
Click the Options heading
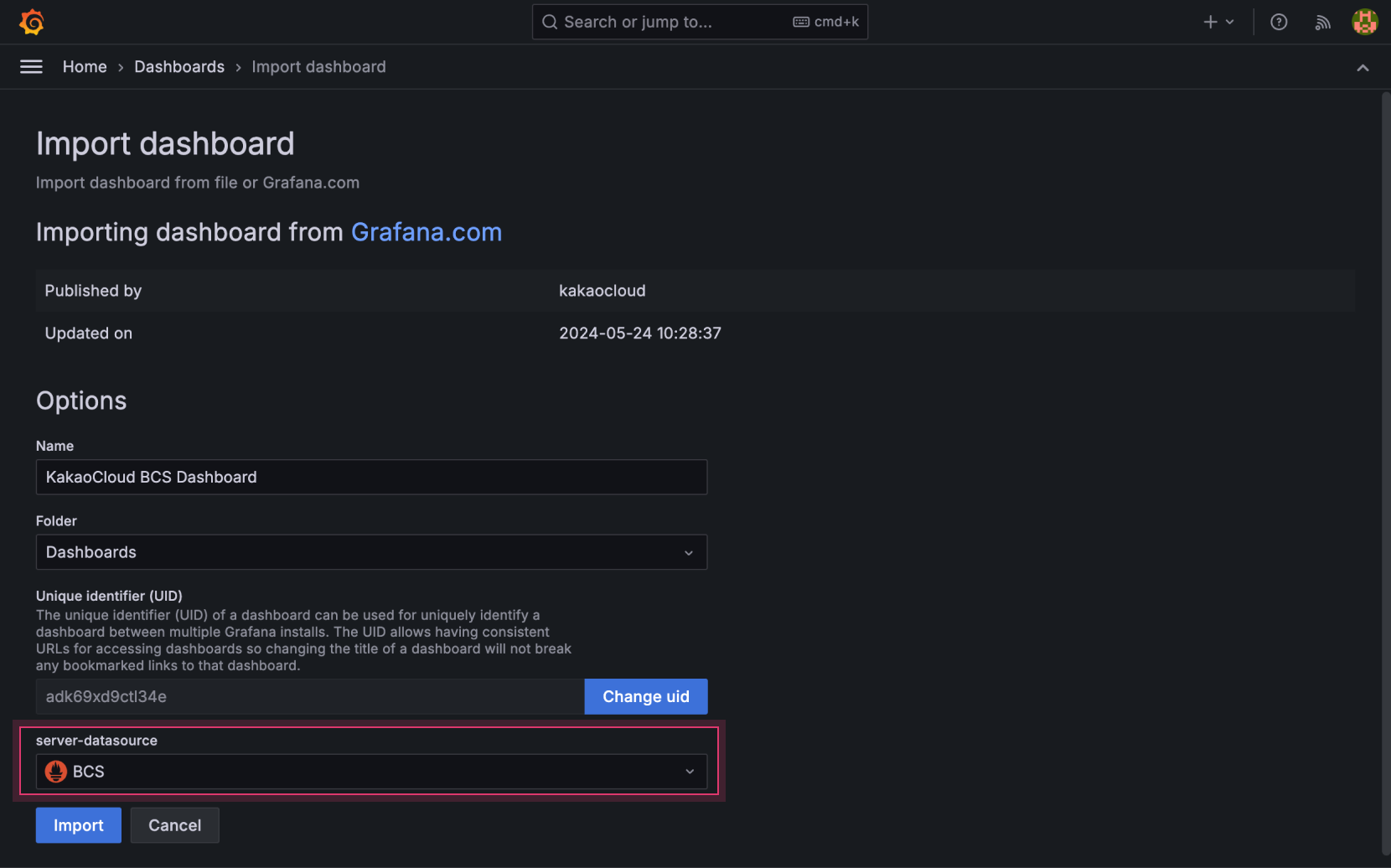pyautogui.click(x=81, y=400)
